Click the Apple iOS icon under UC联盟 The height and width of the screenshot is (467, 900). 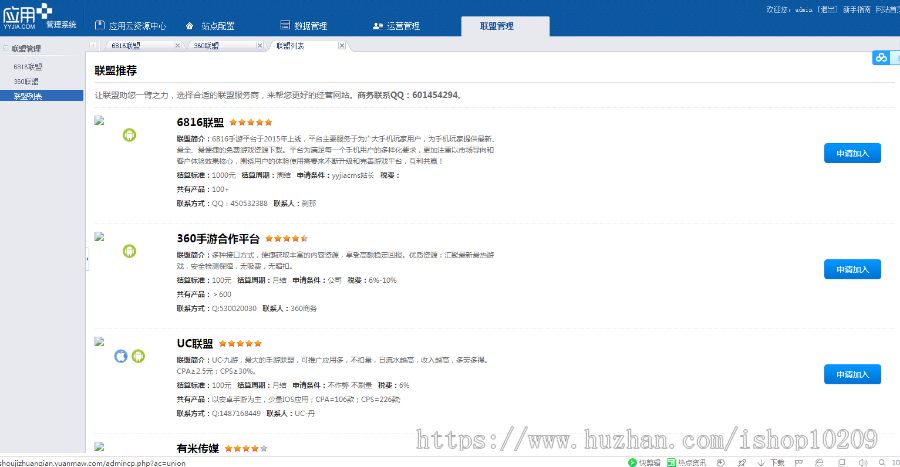[121, 356]
